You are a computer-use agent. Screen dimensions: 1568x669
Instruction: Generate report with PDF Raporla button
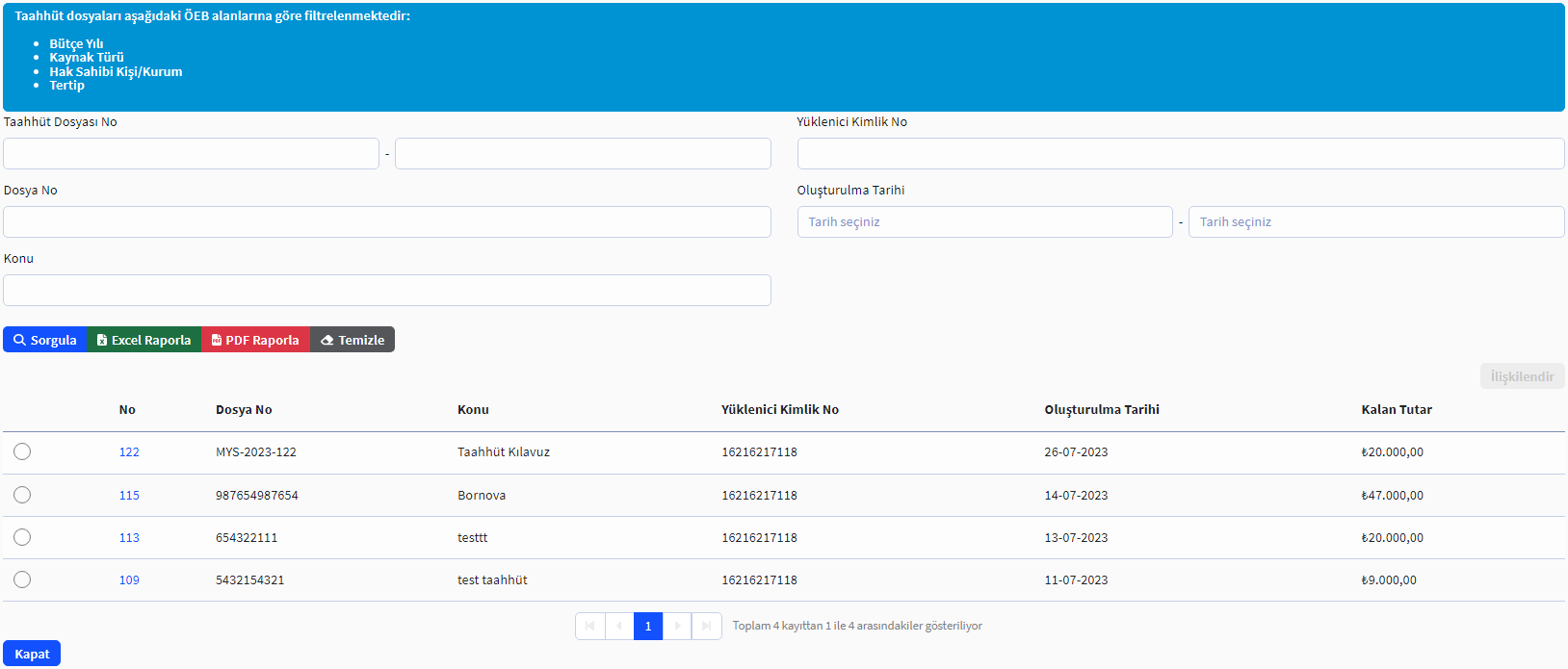point(255,340)
